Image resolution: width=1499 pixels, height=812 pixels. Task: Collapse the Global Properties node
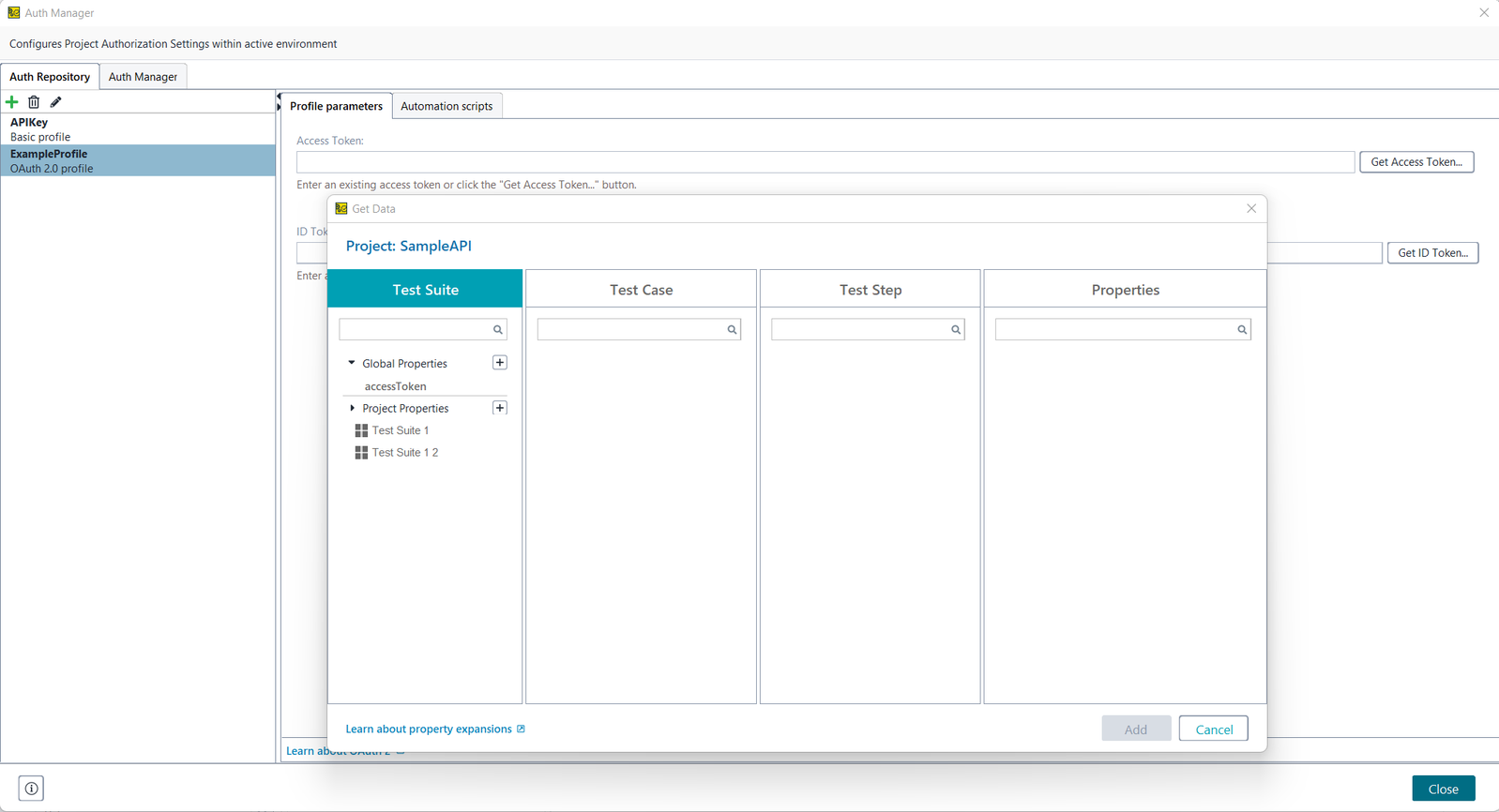[352, 363]
